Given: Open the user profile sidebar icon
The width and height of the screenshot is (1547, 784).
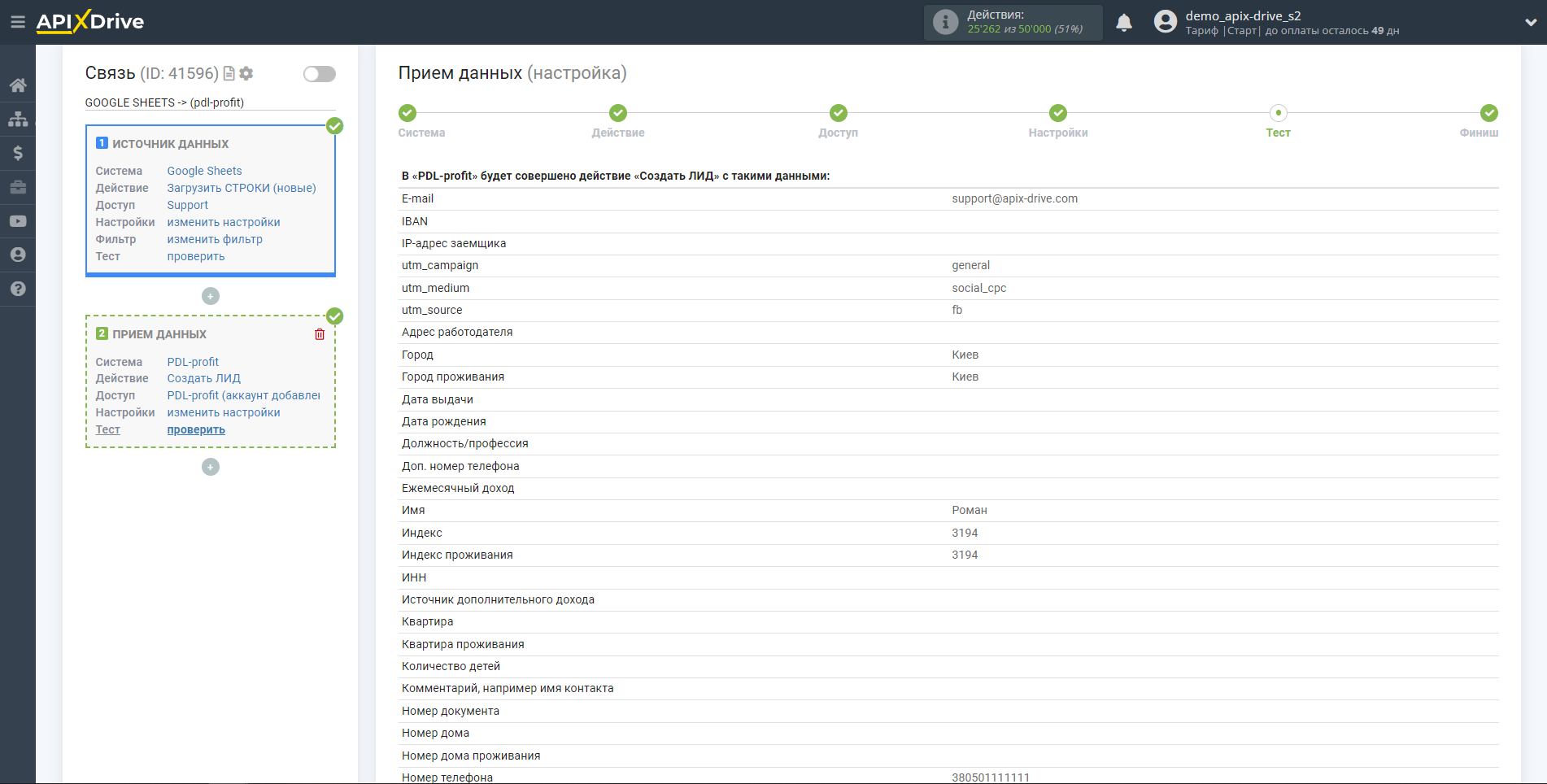Looking at the screenshot, I should tap(18, 255).
